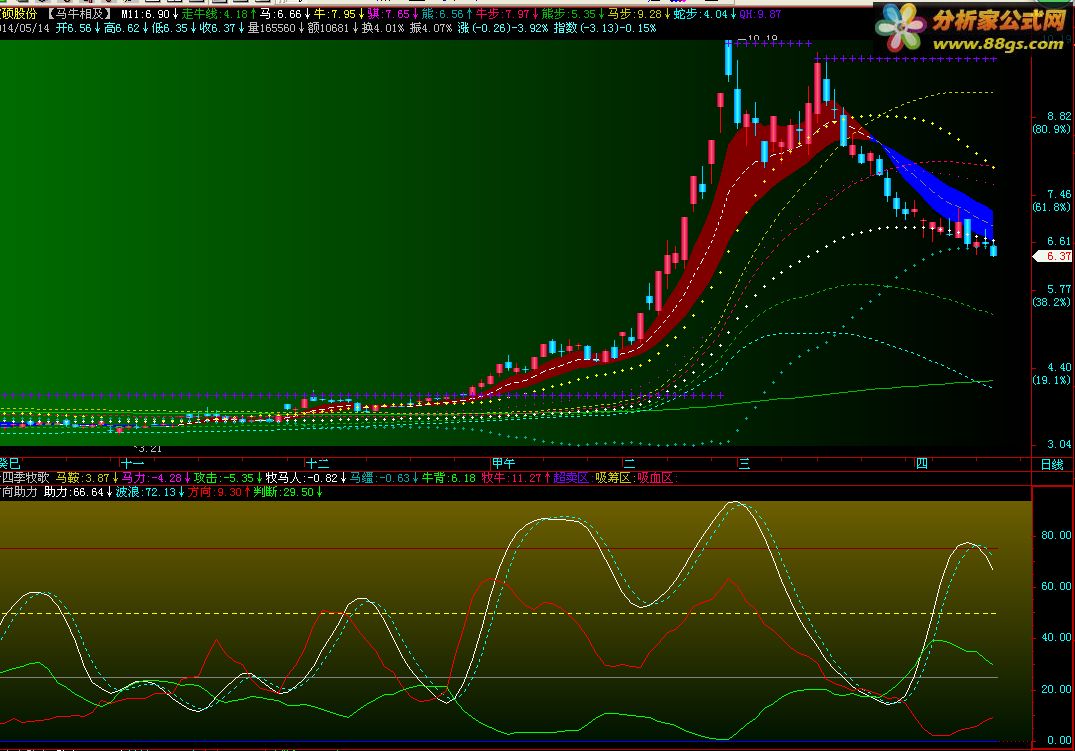The height and width of the screenshot is (751, 1075).
Task: Click the 6.61 price axis label
Action: [1059, 241]
